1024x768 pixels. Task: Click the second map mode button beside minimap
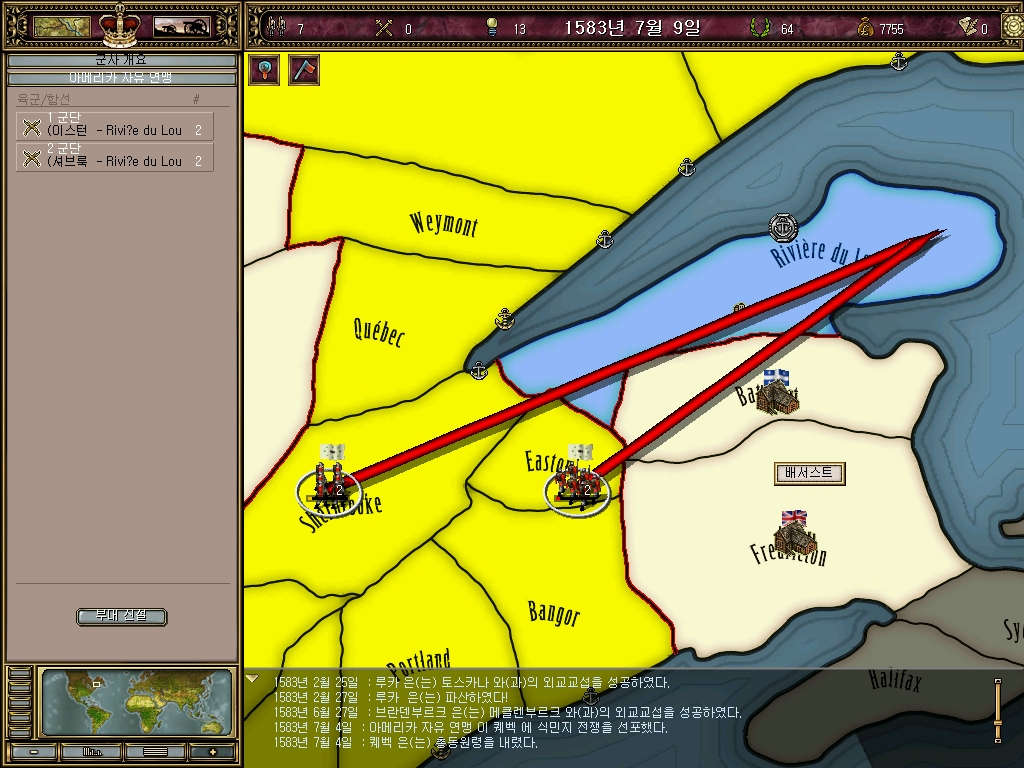click(x=19, y=686)
